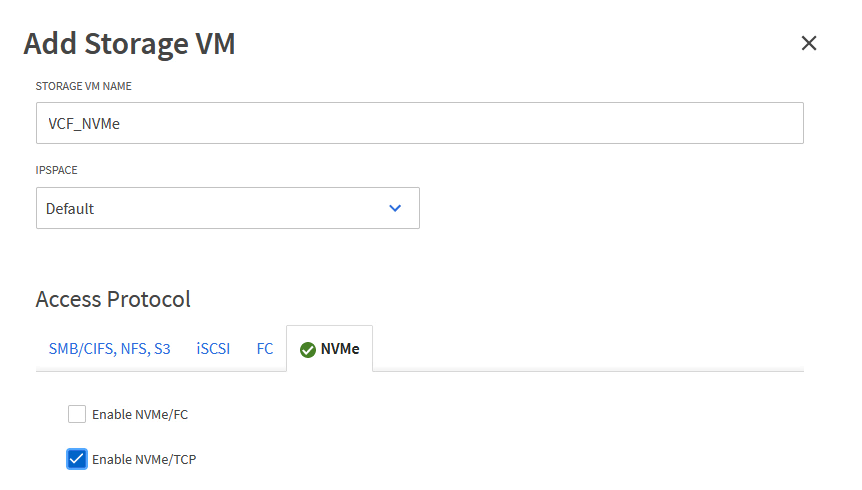Viewport: 862px width, 490px height.
Task: Click the VCF_NVMe text in name field
Action: pyautogui.click(x=85, y=124)
